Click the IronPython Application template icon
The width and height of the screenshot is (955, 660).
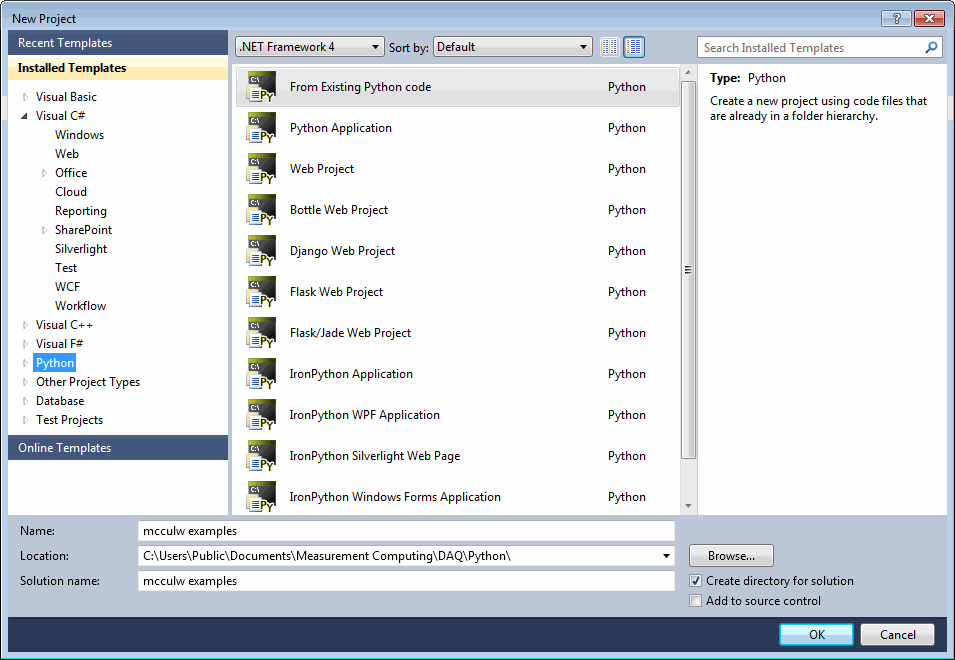(x=261, y=374)
